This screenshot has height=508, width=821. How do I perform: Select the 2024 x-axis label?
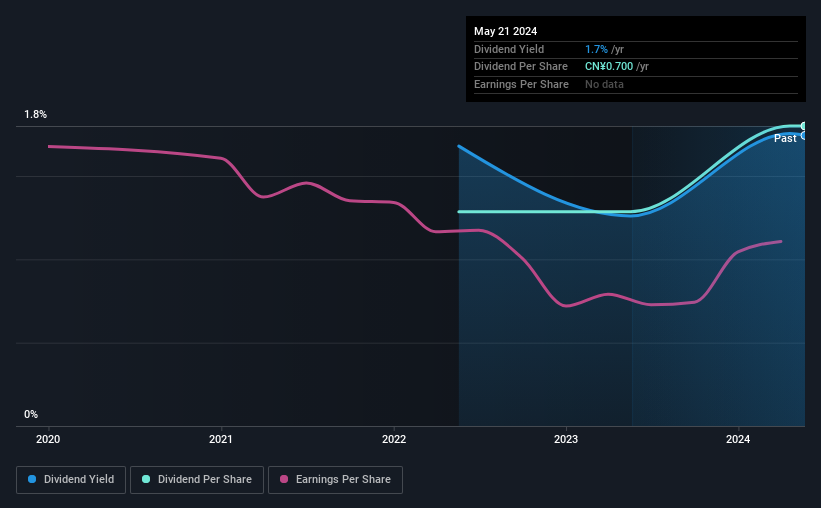738,439
